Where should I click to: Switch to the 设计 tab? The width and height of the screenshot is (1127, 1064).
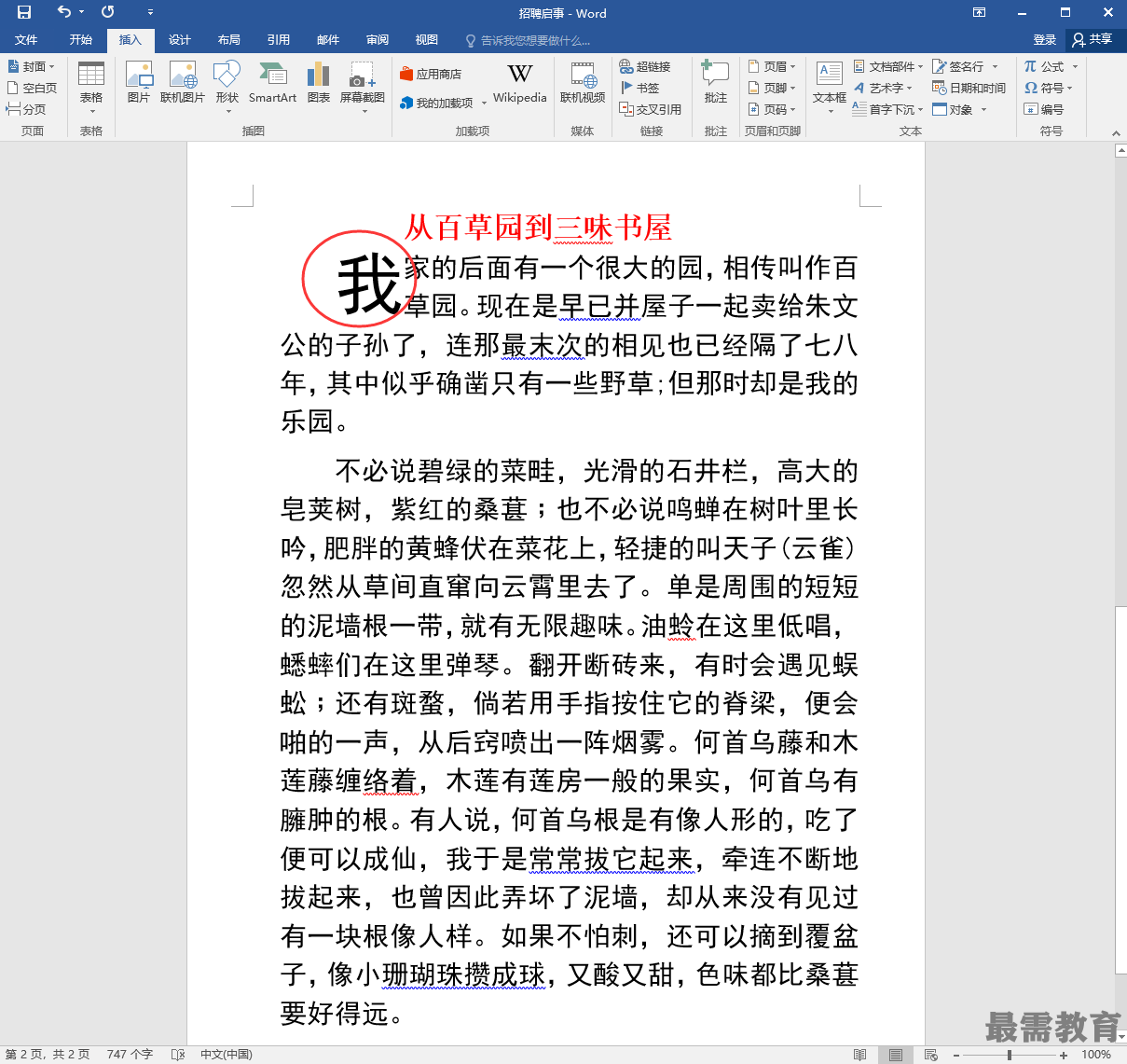coord(180,40)
